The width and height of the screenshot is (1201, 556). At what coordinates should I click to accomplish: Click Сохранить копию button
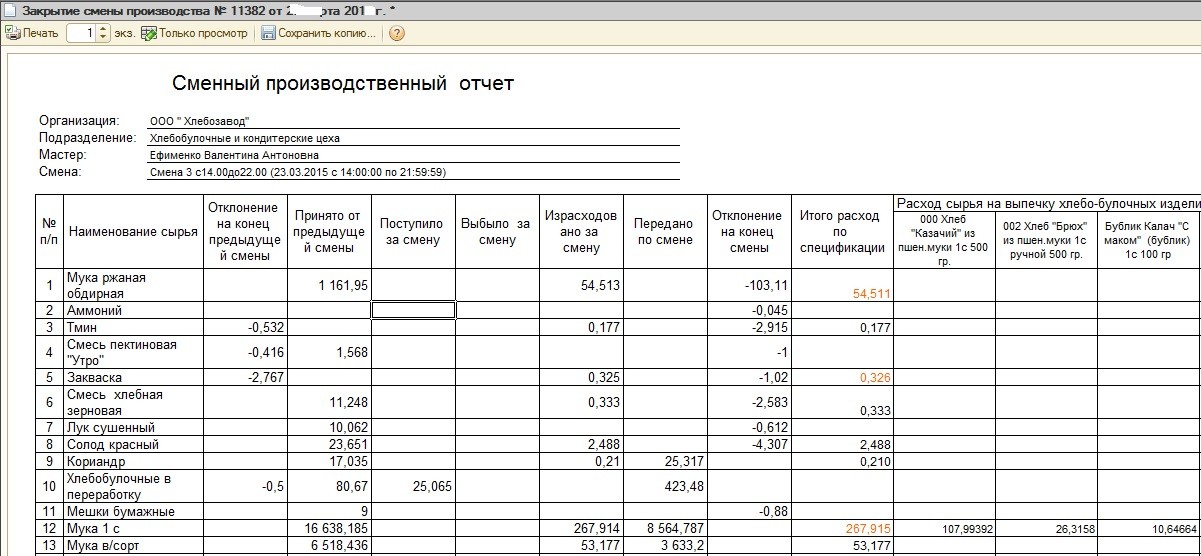point(318,33)
